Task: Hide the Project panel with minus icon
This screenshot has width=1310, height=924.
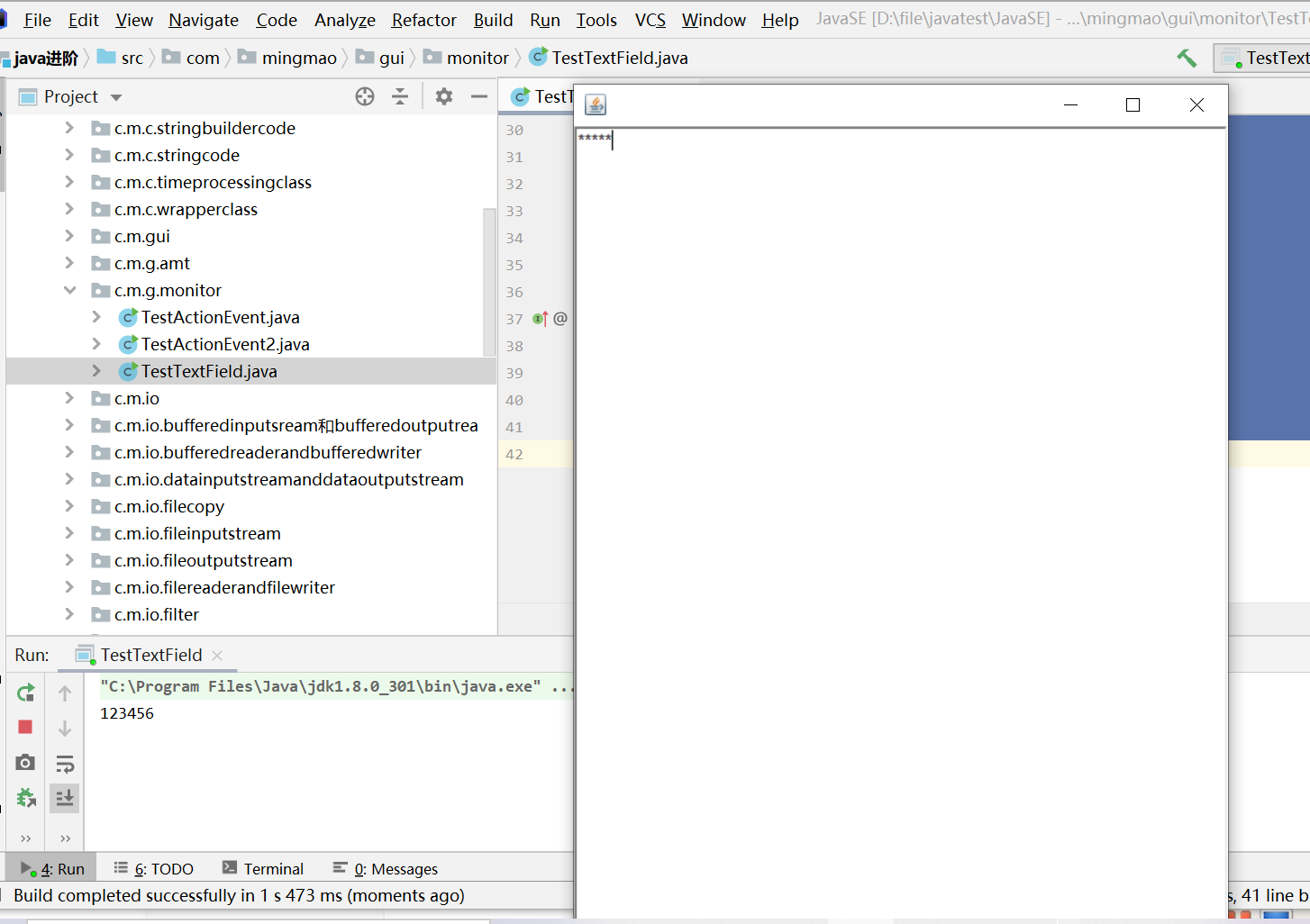Action: pyautogui.click(x=479, y=96)
